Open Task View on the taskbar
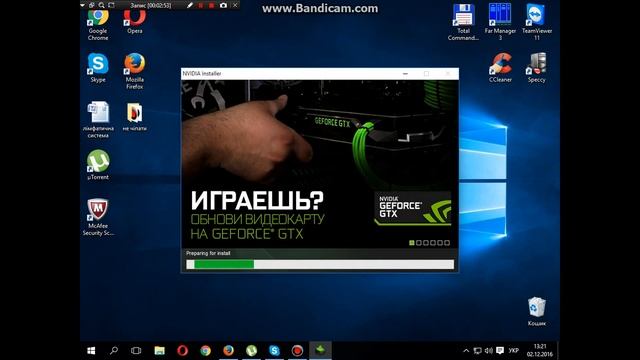Viewport: 640px width, 360px height. 136,351
